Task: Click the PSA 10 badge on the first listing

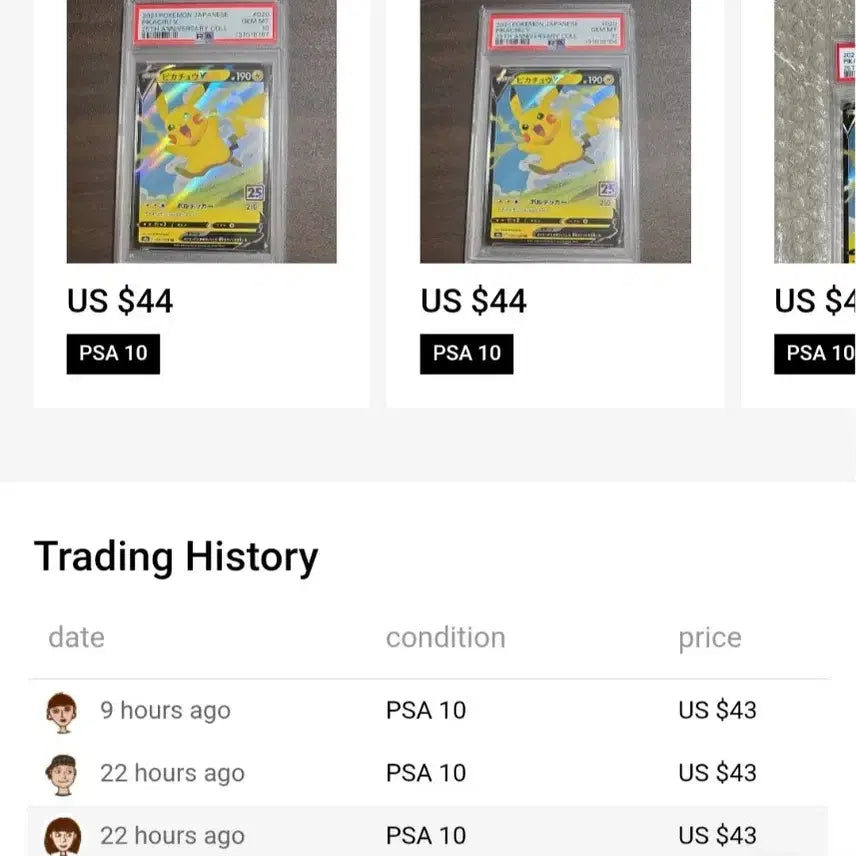Action: (x=113, y=354)
